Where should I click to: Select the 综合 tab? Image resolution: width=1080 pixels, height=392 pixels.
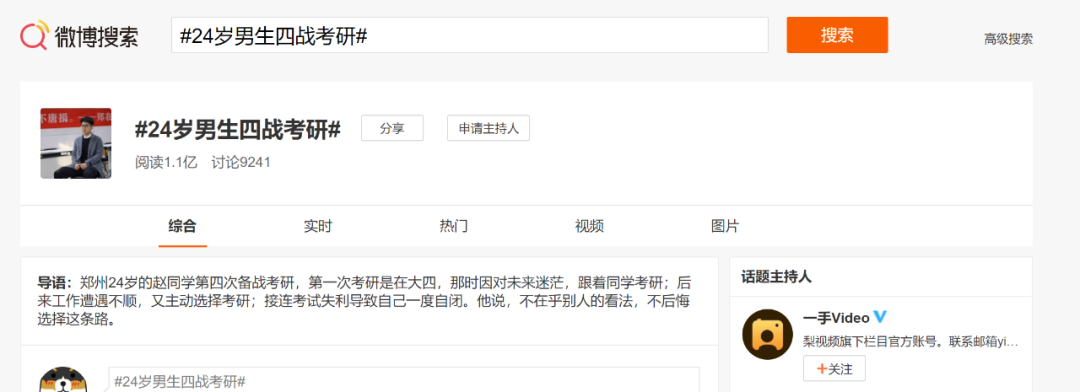[x=183, y=226]
